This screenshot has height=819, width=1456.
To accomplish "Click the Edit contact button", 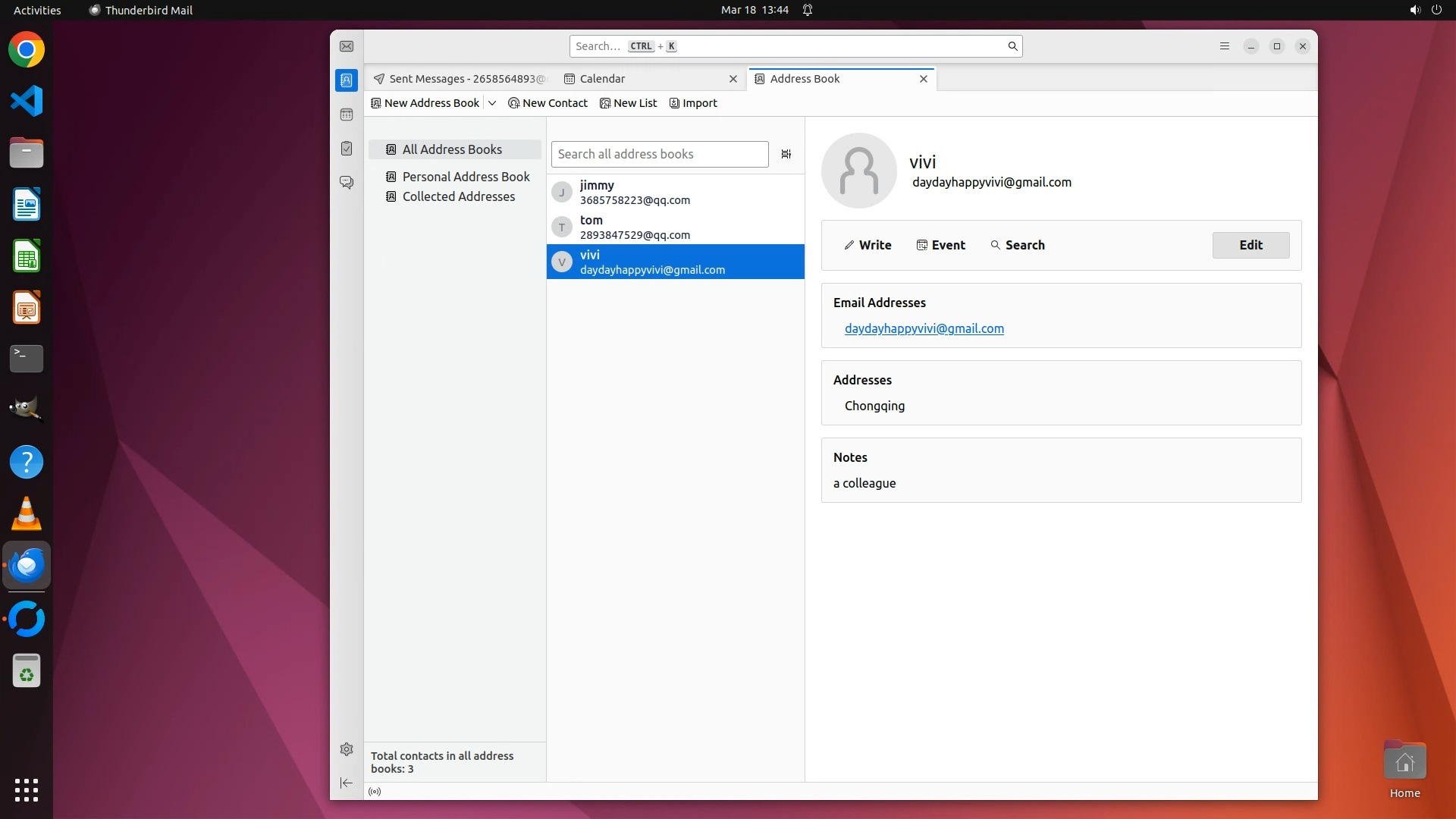I will (1250, 245).
